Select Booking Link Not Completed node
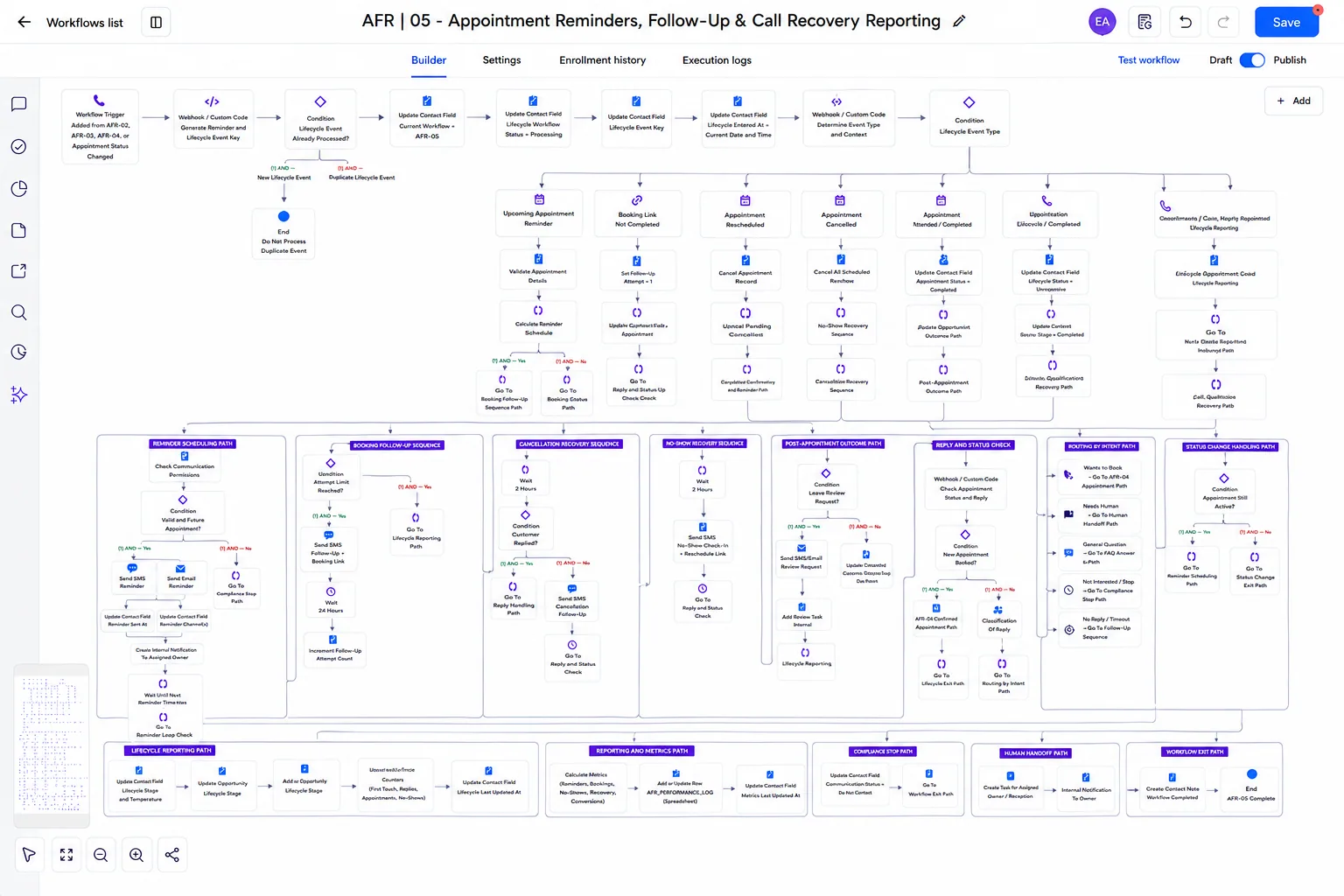This screenshot has width=1344, height=896. point(637,213)
